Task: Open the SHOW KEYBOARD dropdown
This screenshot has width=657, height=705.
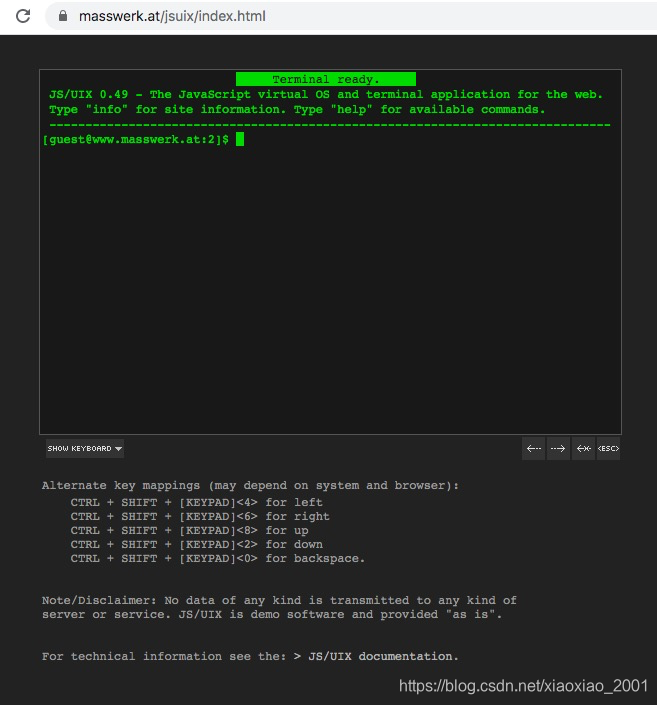Action: point(85,448)
